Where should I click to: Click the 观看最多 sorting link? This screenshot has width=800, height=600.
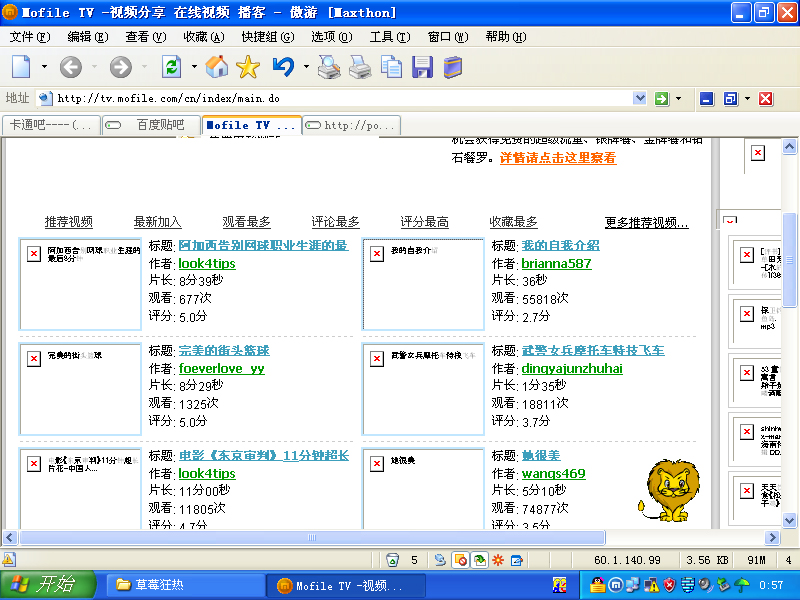(x=246, y=222)
